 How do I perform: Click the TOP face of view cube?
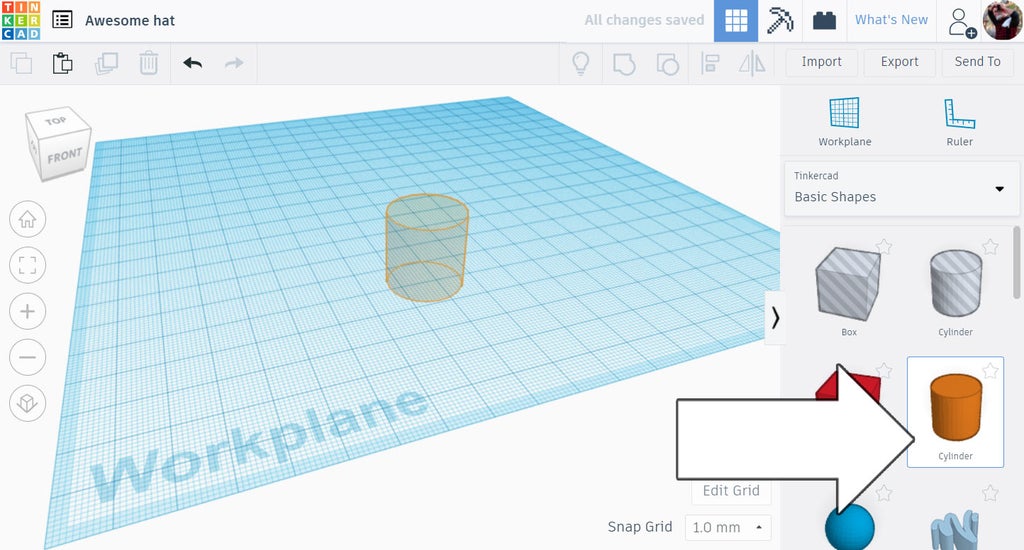coord(57,121)
